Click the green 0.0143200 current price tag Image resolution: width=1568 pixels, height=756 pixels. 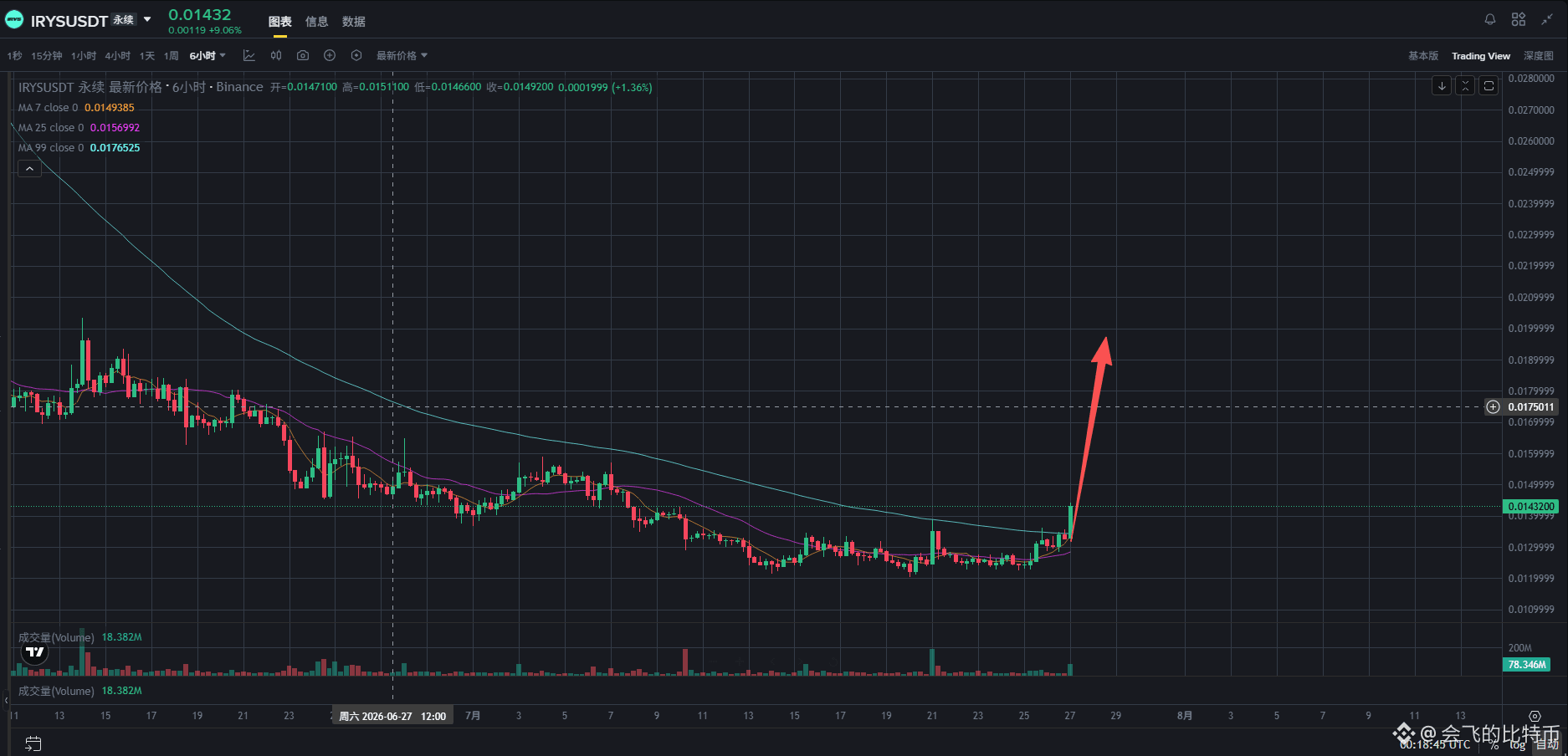(1531, 506)
